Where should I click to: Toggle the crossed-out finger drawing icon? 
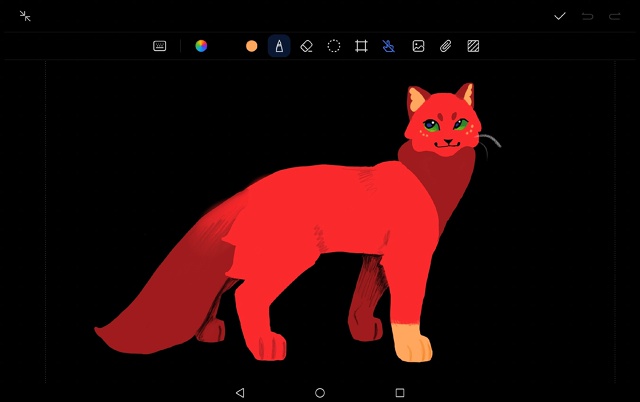(389, 46)
